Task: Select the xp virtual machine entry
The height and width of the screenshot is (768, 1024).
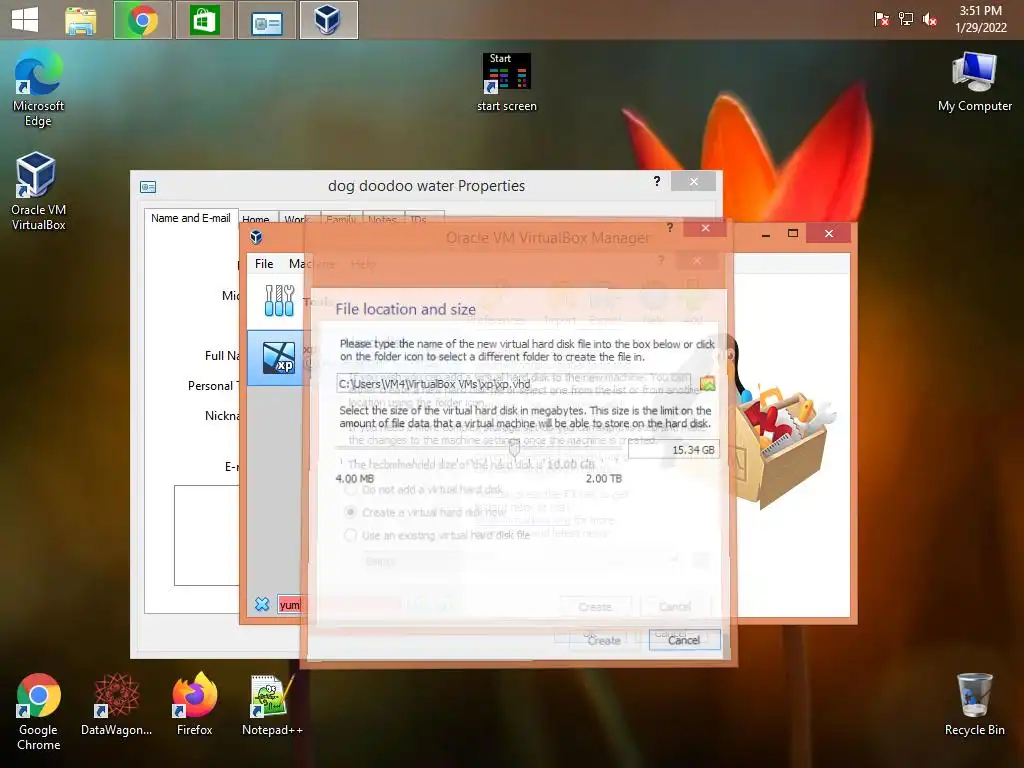Action: 276,358
